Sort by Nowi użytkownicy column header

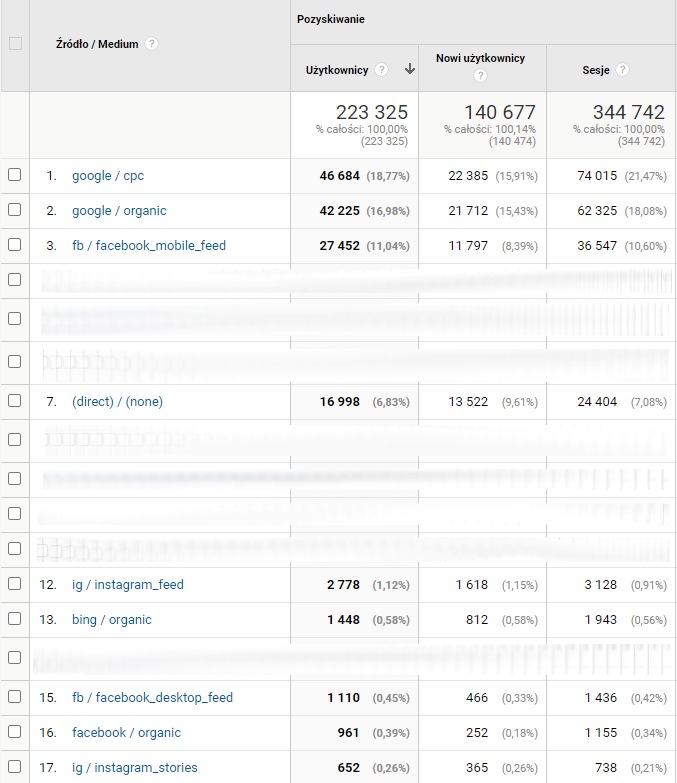[480, 59]
